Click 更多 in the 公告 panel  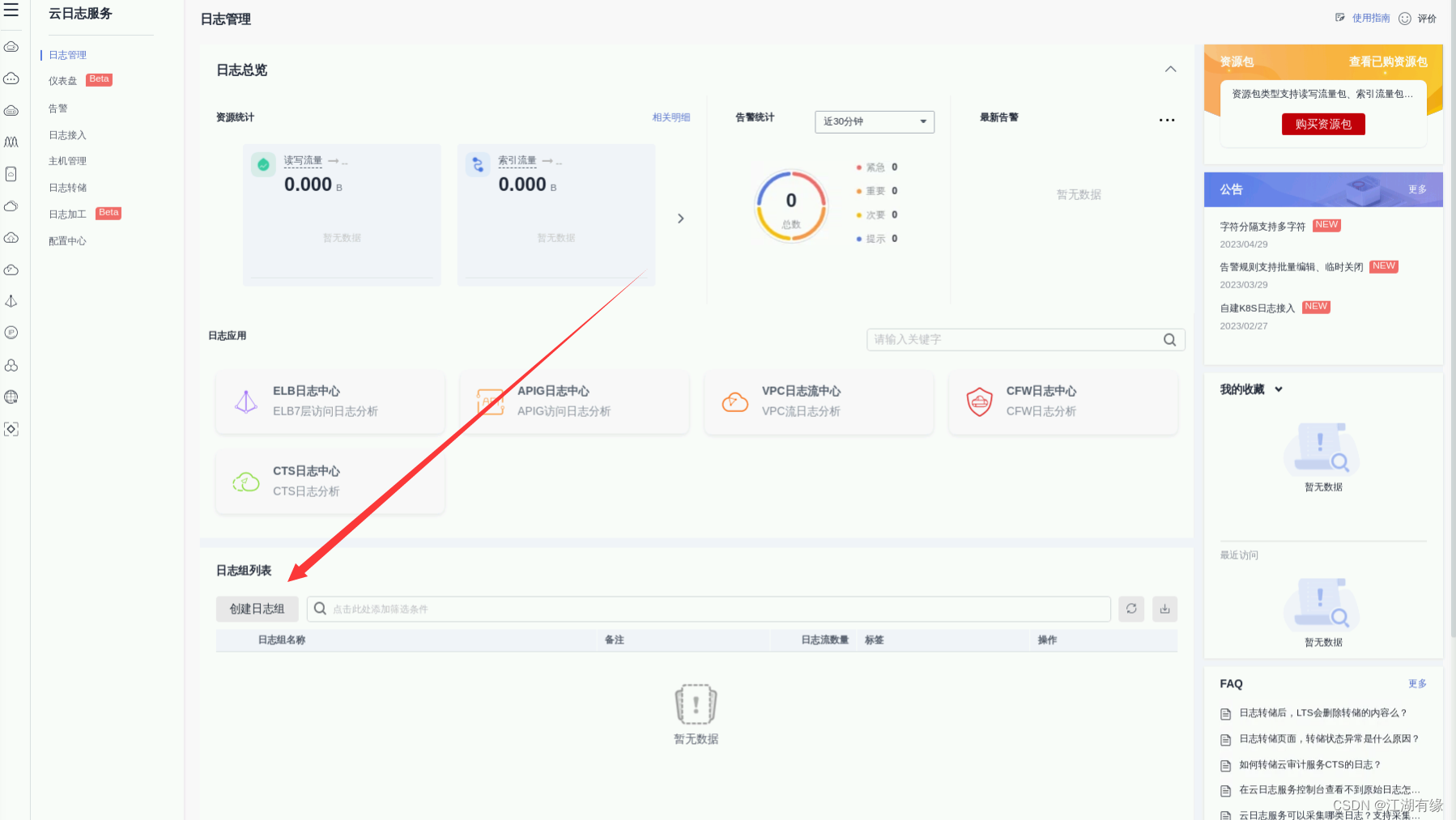click(1417, 189)
